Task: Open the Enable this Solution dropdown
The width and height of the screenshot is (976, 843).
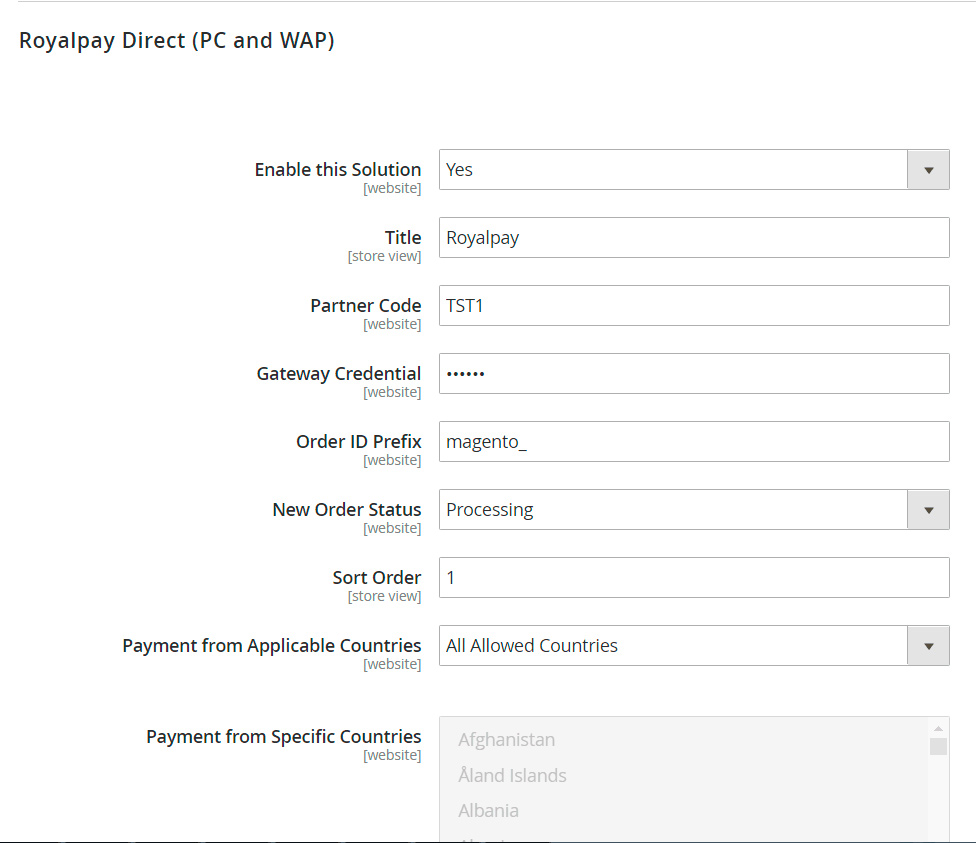Action: 694,169
